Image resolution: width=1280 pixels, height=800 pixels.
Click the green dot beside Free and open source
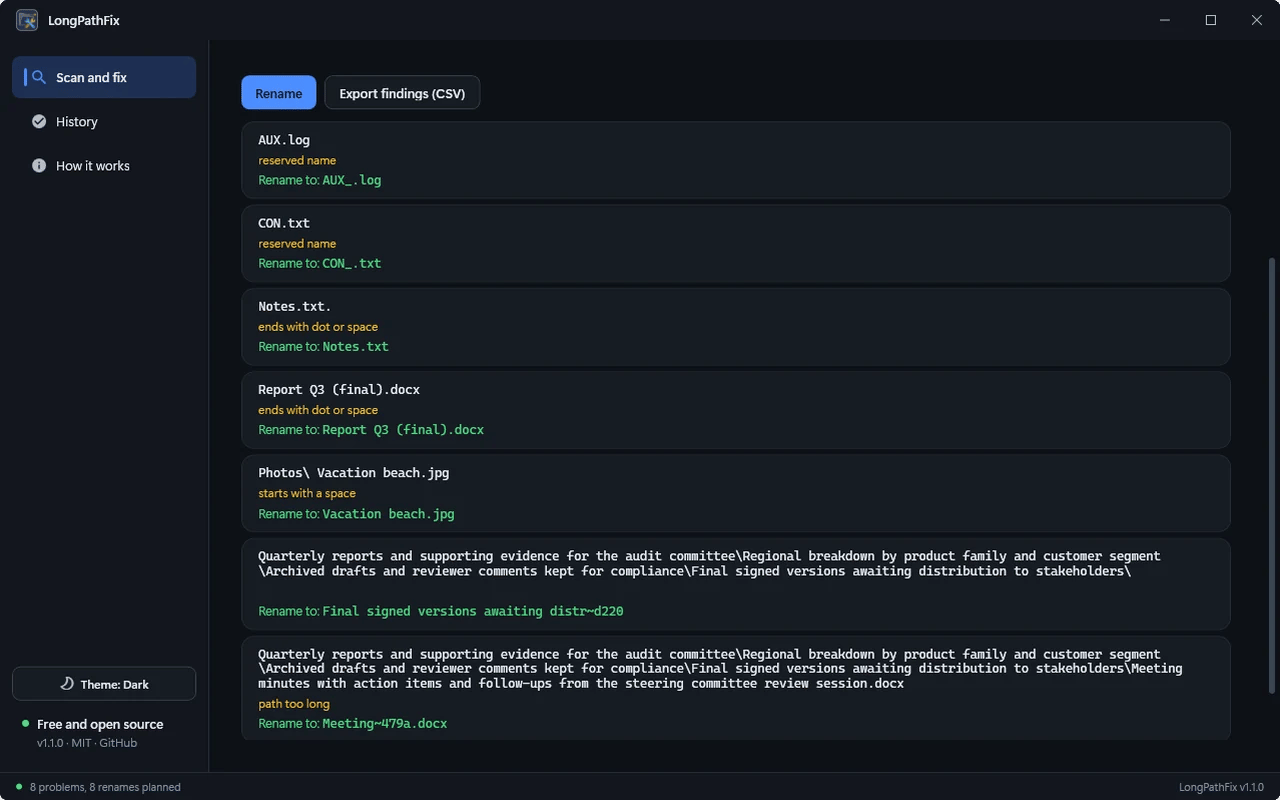tap(25, 723)
